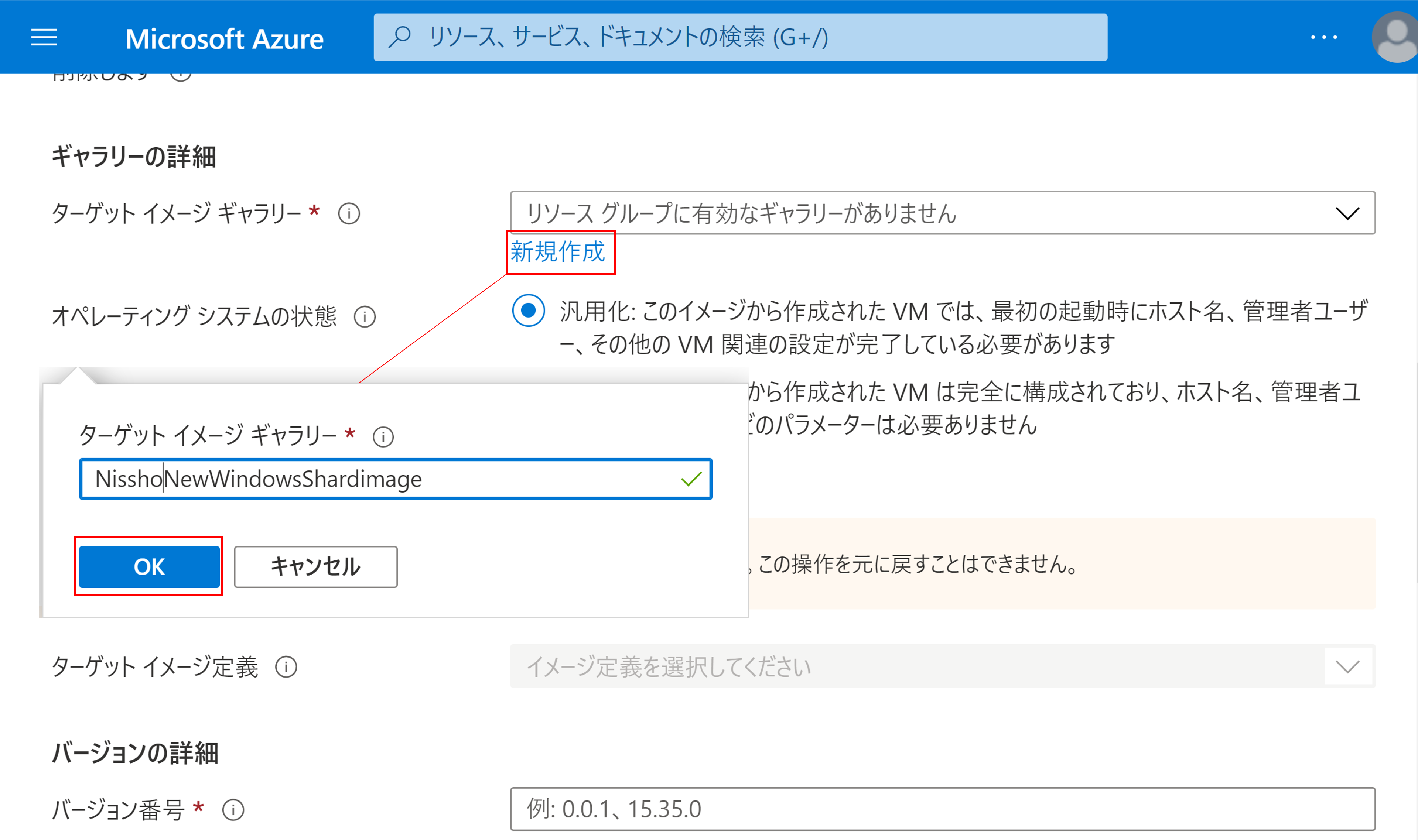The width and height of the screenshot is (1418, 840).
Task: Open the user account avatar
Action: point(1396,37)
